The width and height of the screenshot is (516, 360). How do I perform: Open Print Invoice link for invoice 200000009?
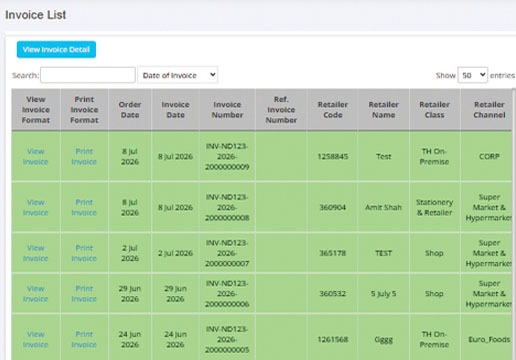[x=84, y=156]
